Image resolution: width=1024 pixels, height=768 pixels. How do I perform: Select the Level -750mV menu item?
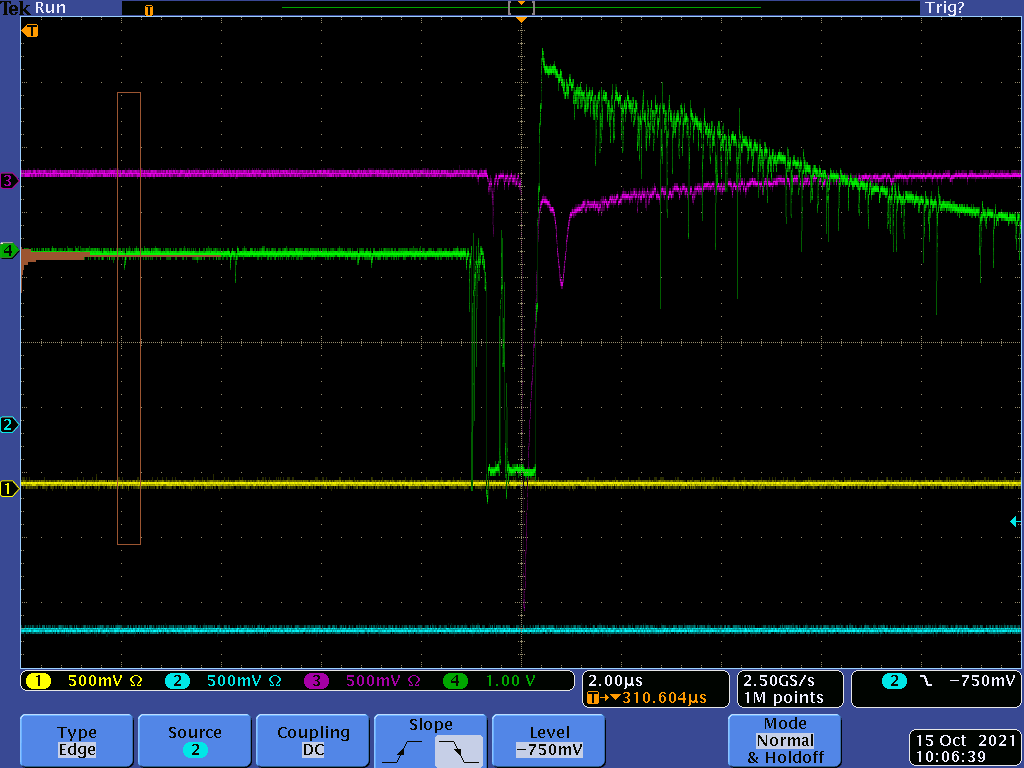click(549, 741)
